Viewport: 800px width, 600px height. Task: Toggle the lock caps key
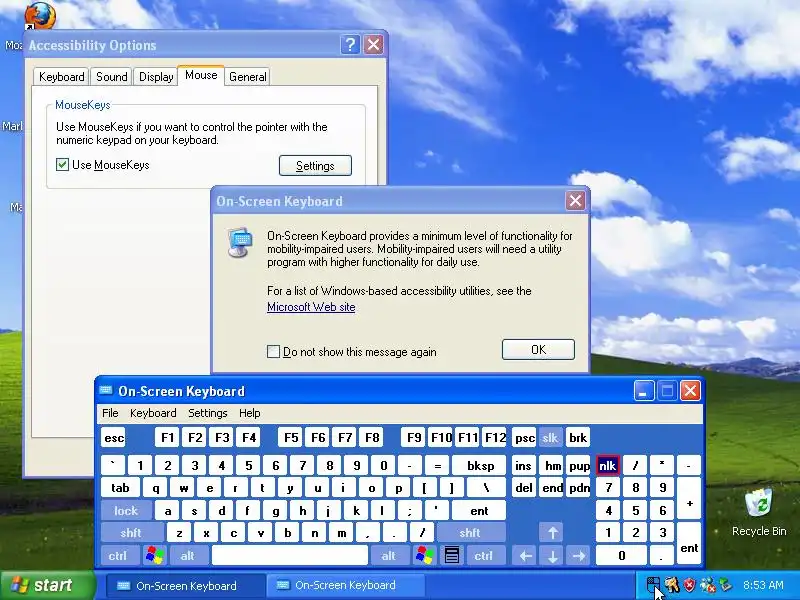(126, 510)
